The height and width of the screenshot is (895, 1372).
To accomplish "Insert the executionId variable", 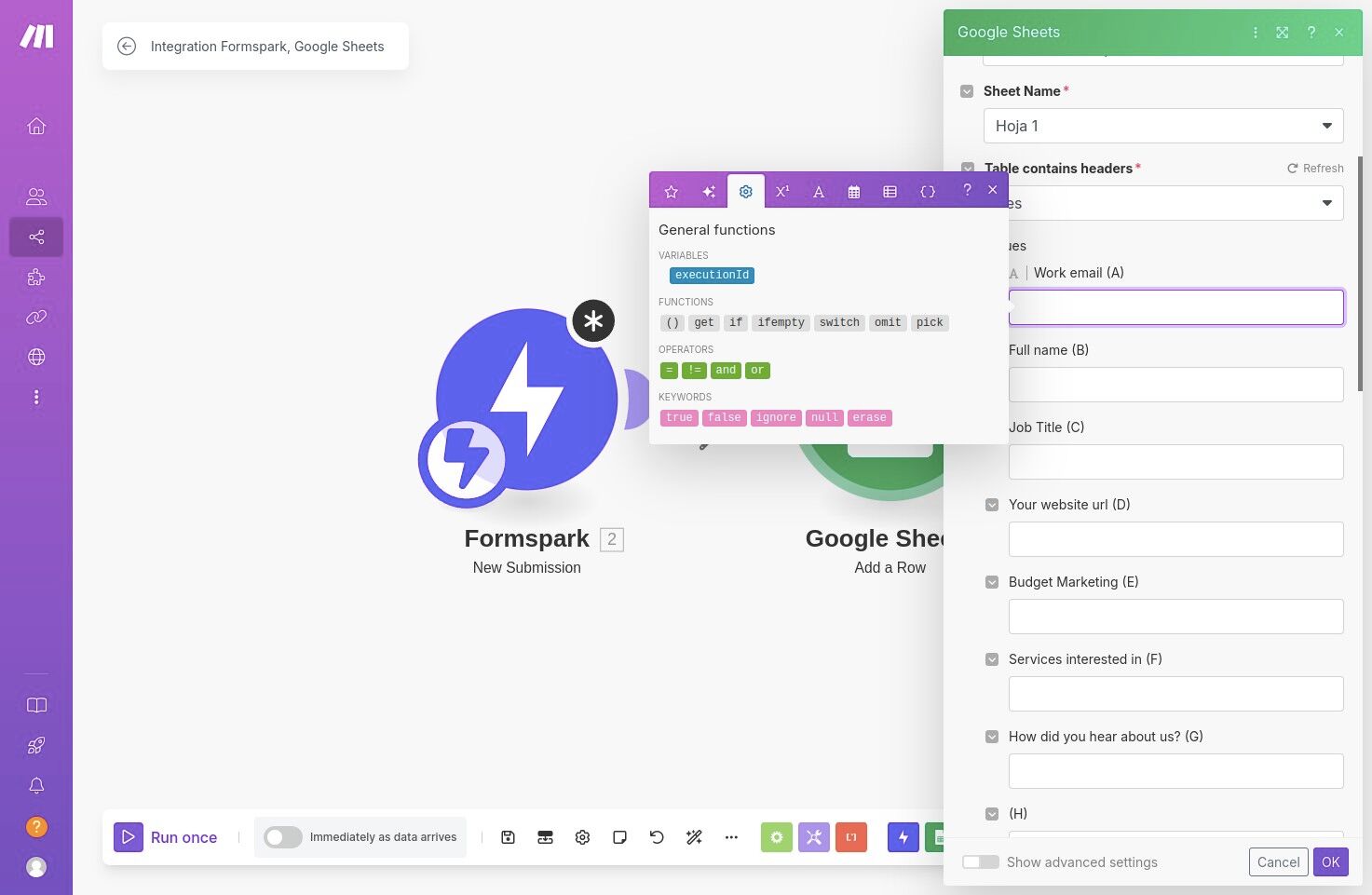I will pos(712,276).
